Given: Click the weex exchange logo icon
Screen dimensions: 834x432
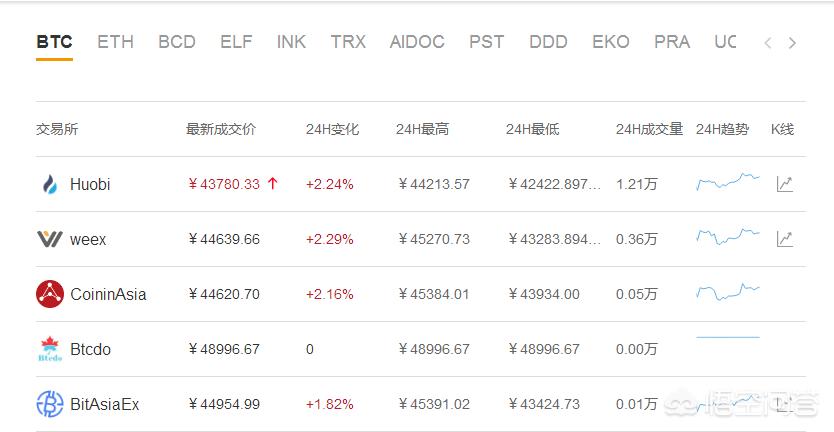Looking at the screenshot, I should click(x=50, y=239).
